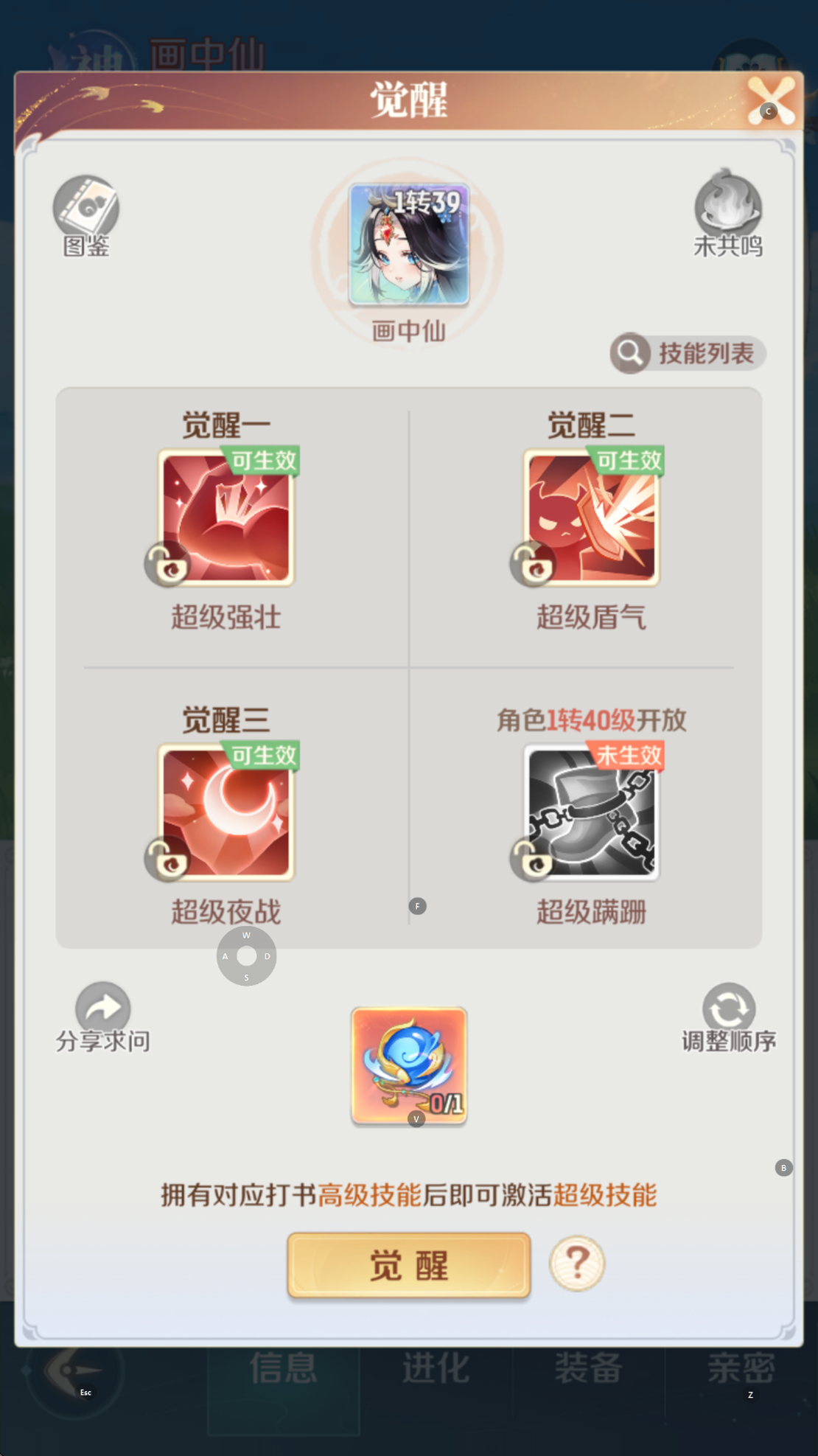This screenshot has width=818, height=1456.
Task: Switch to the 进化 tab
Action: point(436,1368)
